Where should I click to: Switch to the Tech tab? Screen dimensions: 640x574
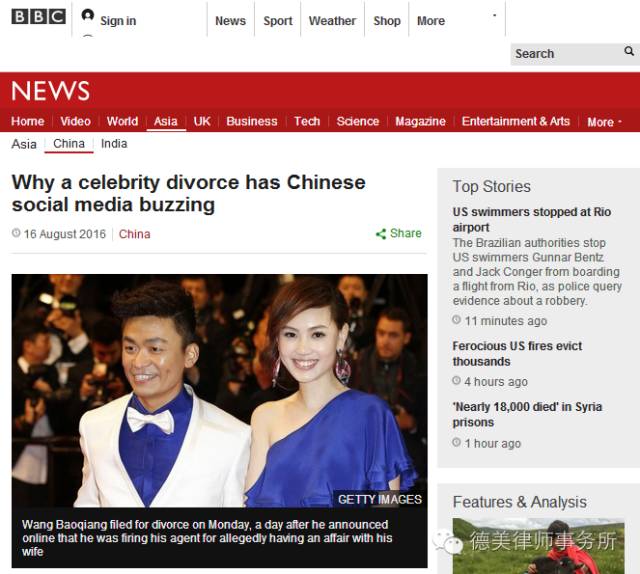(x=307, y=122)
